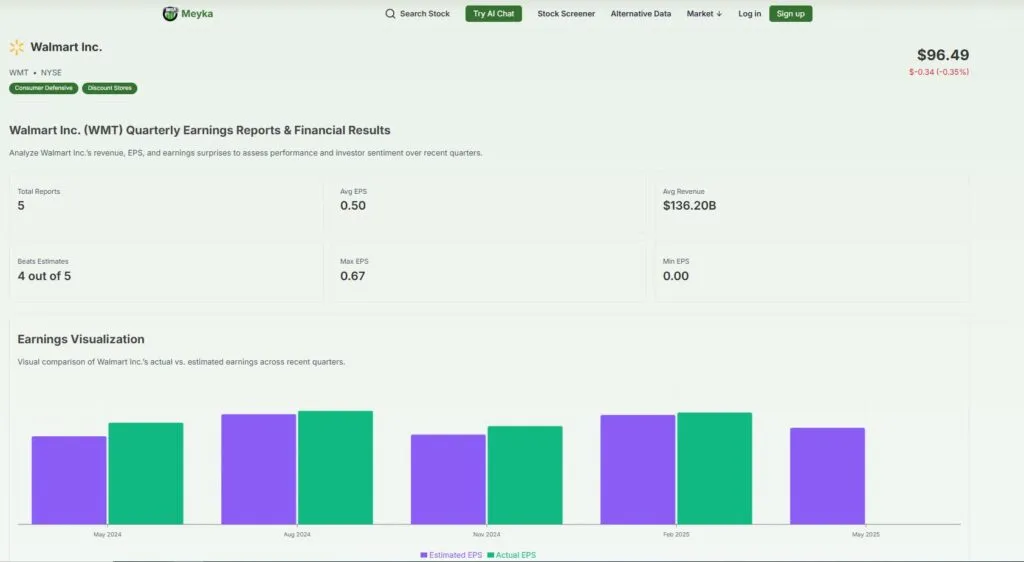Screen dimensions: 1024x562
Task: Click the Aug 2024 green Actual EPS bar
Action: (x=335, y=467)
